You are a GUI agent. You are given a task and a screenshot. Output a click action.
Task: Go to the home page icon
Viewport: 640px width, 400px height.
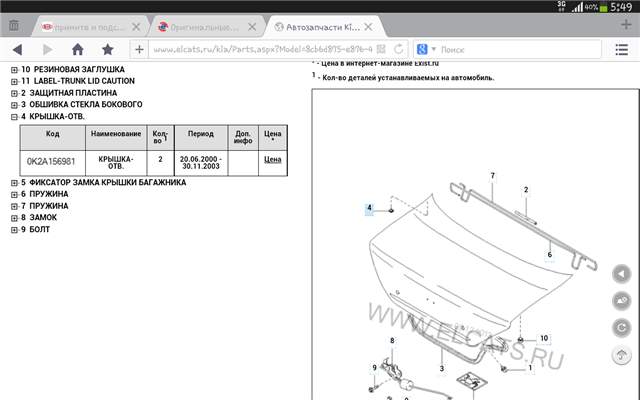click(78, 49)
